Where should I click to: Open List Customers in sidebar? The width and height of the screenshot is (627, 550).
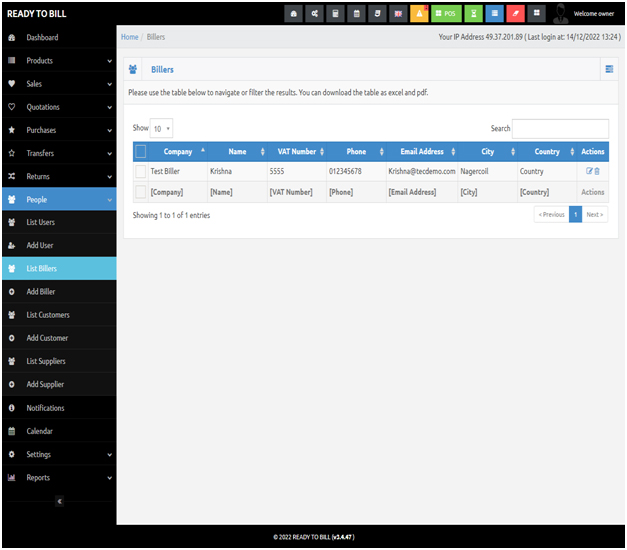coord(59,315)
